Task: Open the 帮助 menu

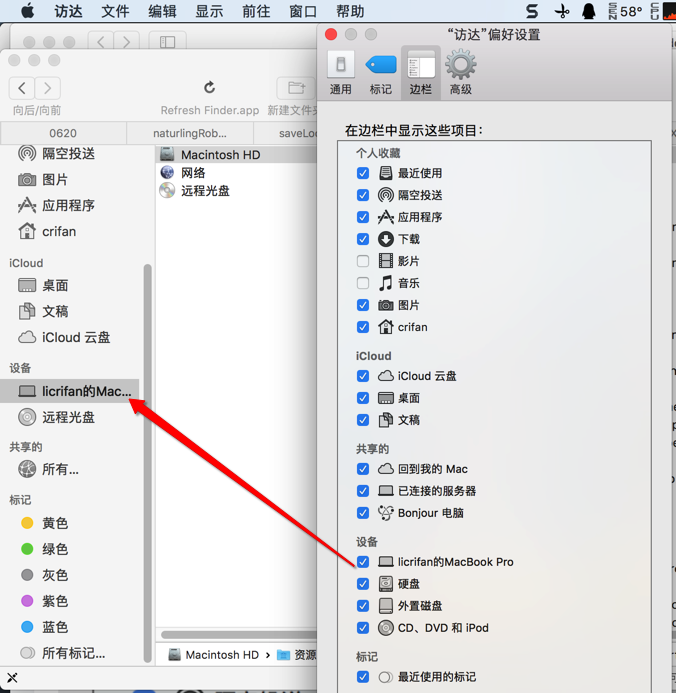Action: tap(350, 11)
